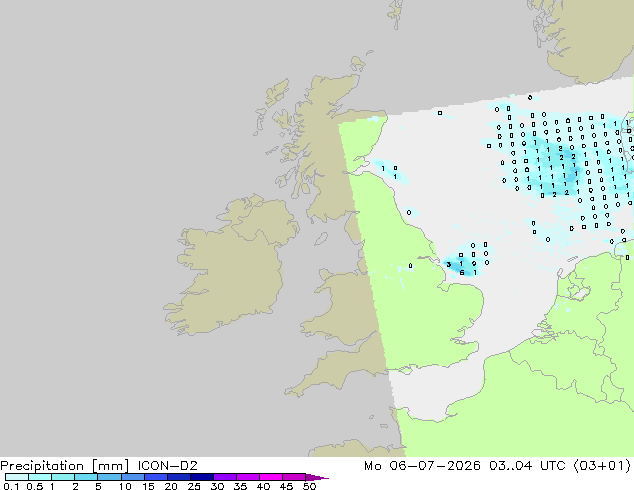
Task: Click the '6' precipitation value on the map
Action: (462, 273)
